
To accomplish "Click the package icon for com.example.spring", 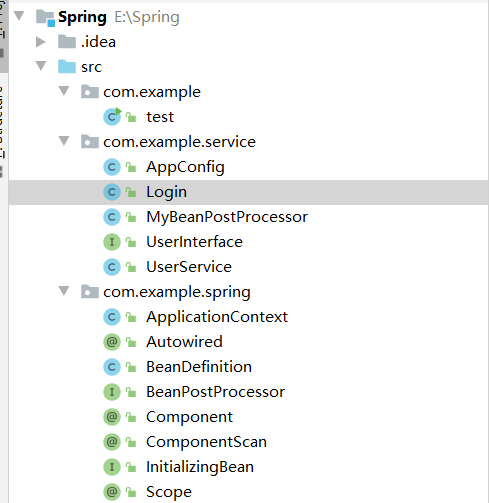I will pyautogui.click(x=90, y=292).
